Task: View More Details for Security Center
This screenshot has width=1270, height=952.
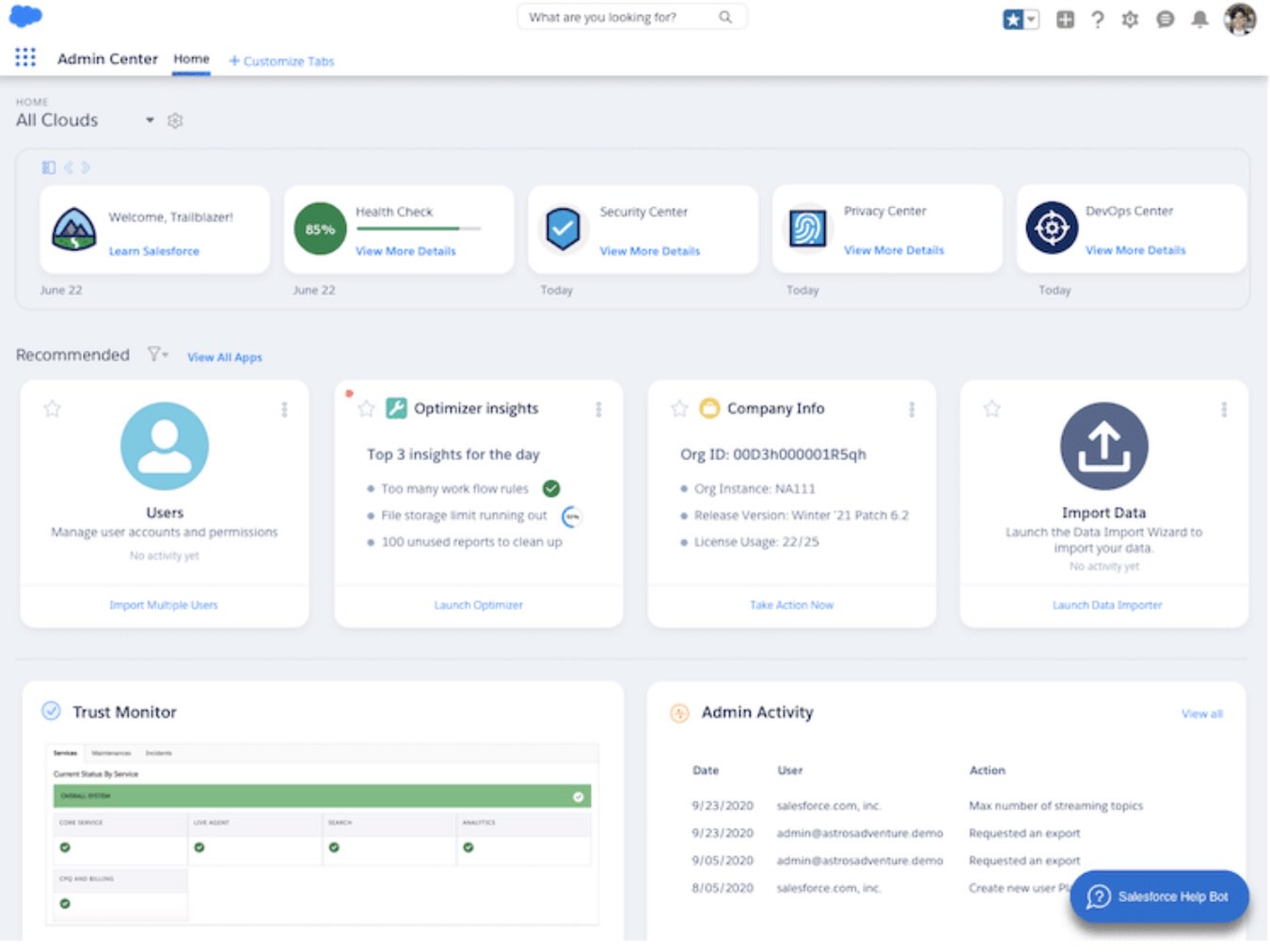Action: click(650, 251)
